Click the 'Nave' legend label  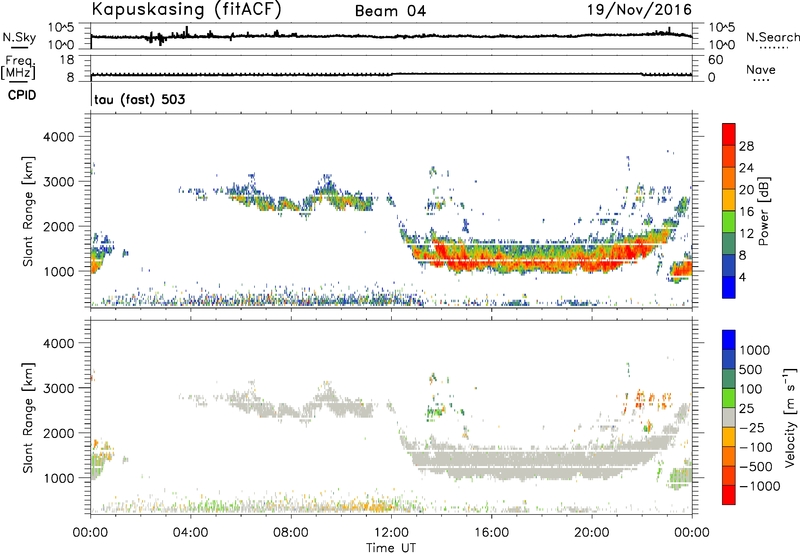[761, 70]
